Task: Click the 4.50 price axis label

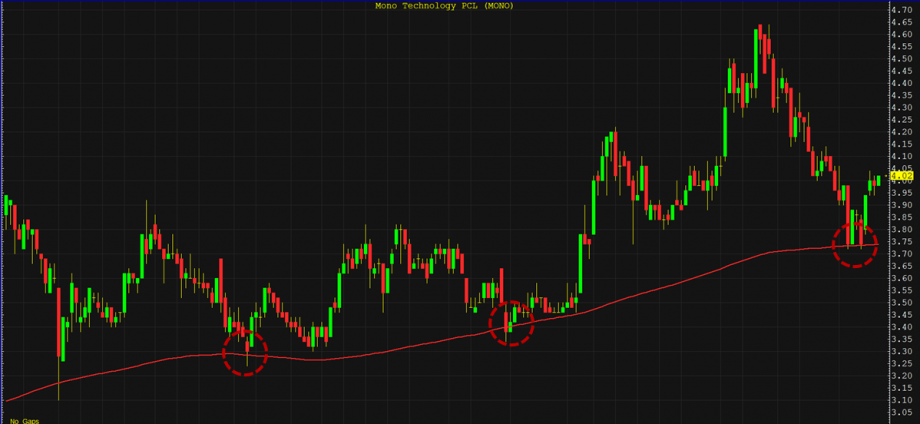Action: [902, 59]
